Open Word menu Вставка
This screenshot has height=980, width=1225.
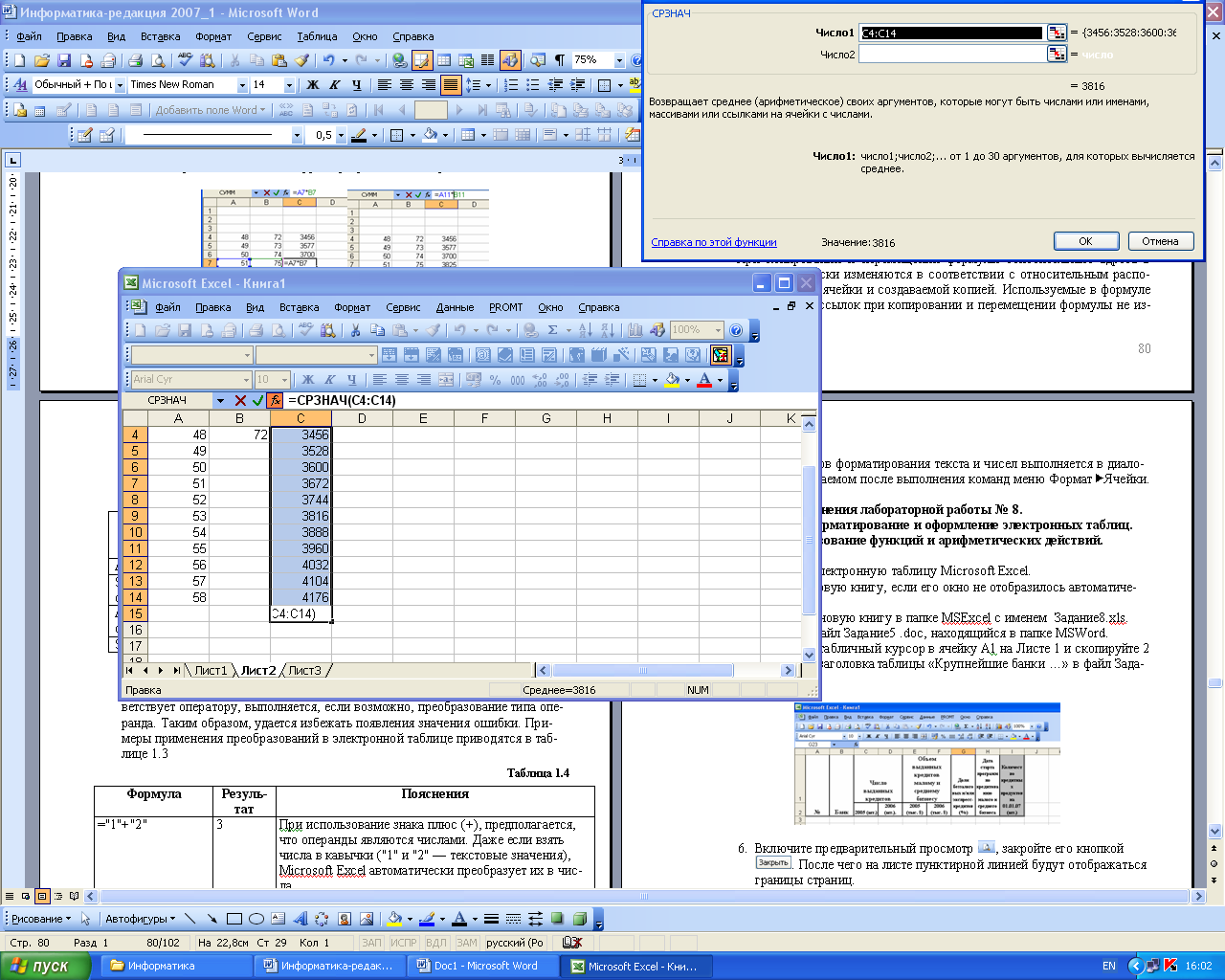(x=160, y=36)
